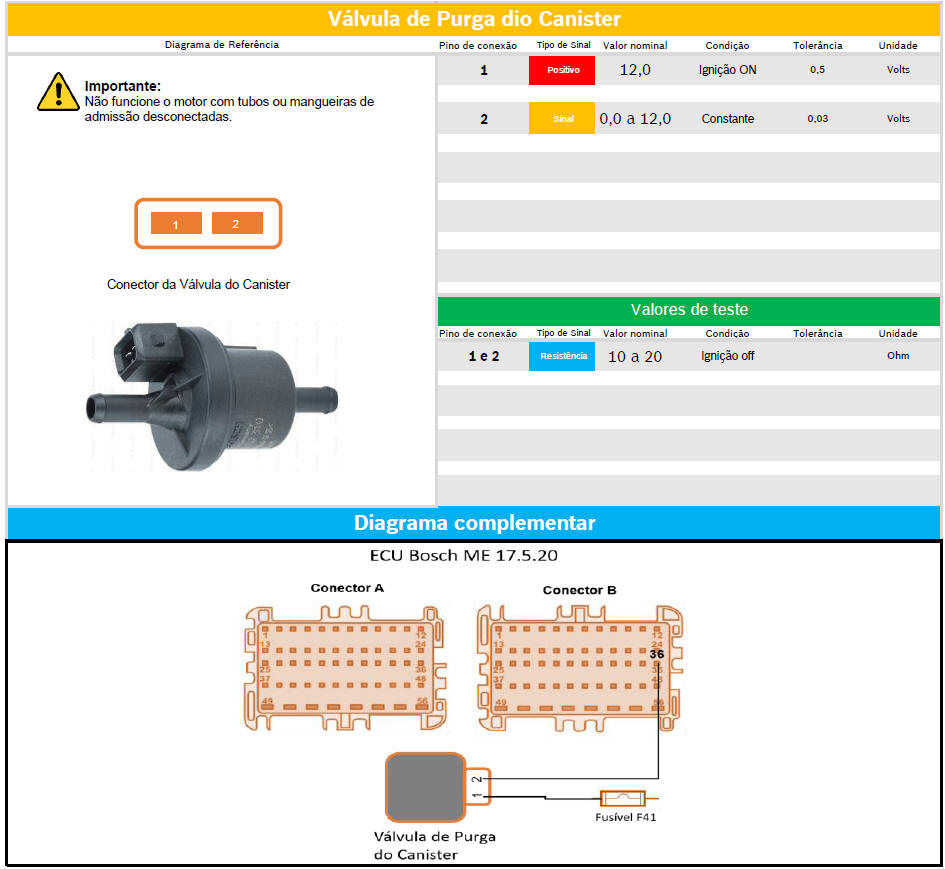Click the 10 a 20 resistance value
945x869 pixels.
point(635,356)
